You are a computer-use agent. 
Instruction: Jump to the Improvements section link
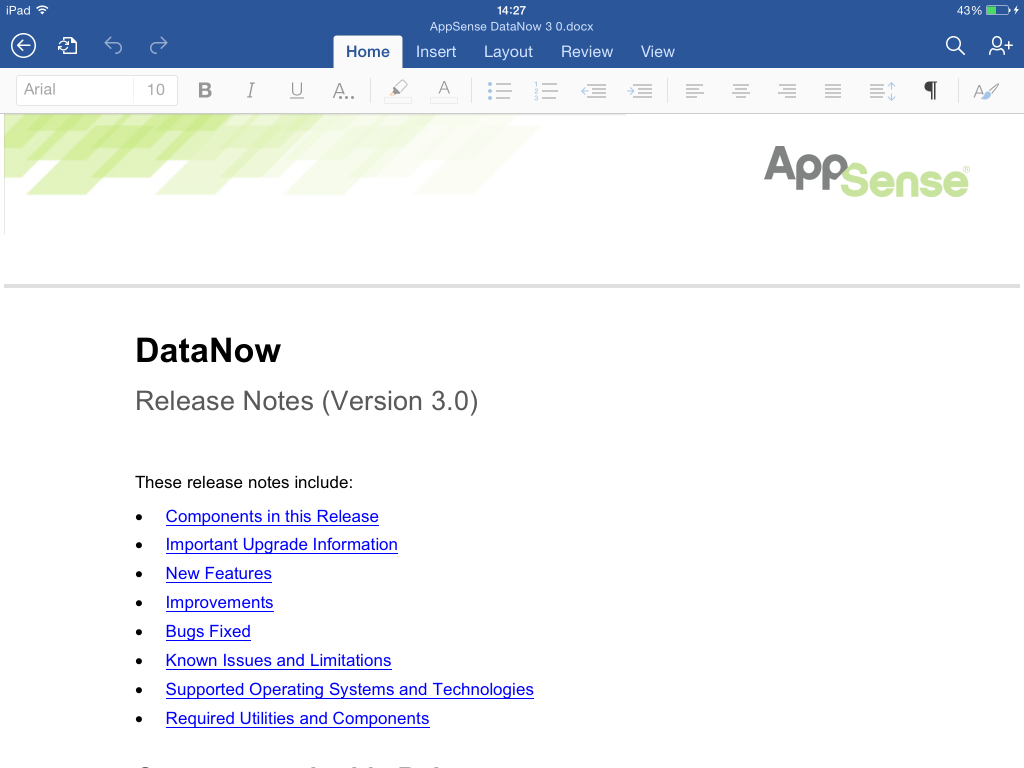pyautogui.click(x=219, y=603)
